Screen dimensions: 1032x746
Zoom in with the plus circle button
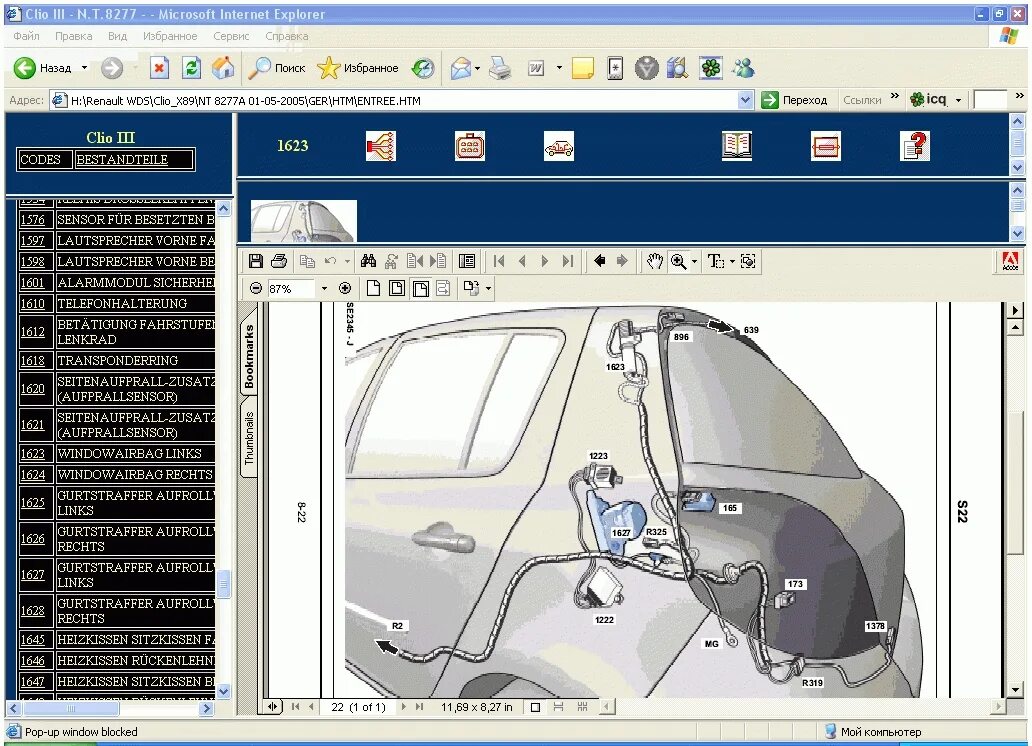coord(345,288)
